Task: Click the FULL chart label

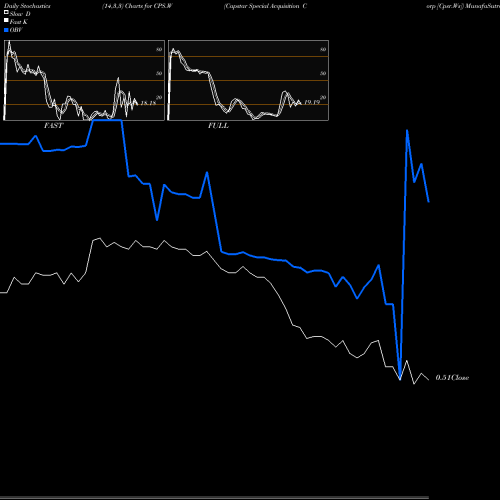Action: pyautogui.click(x=218, y=126)
